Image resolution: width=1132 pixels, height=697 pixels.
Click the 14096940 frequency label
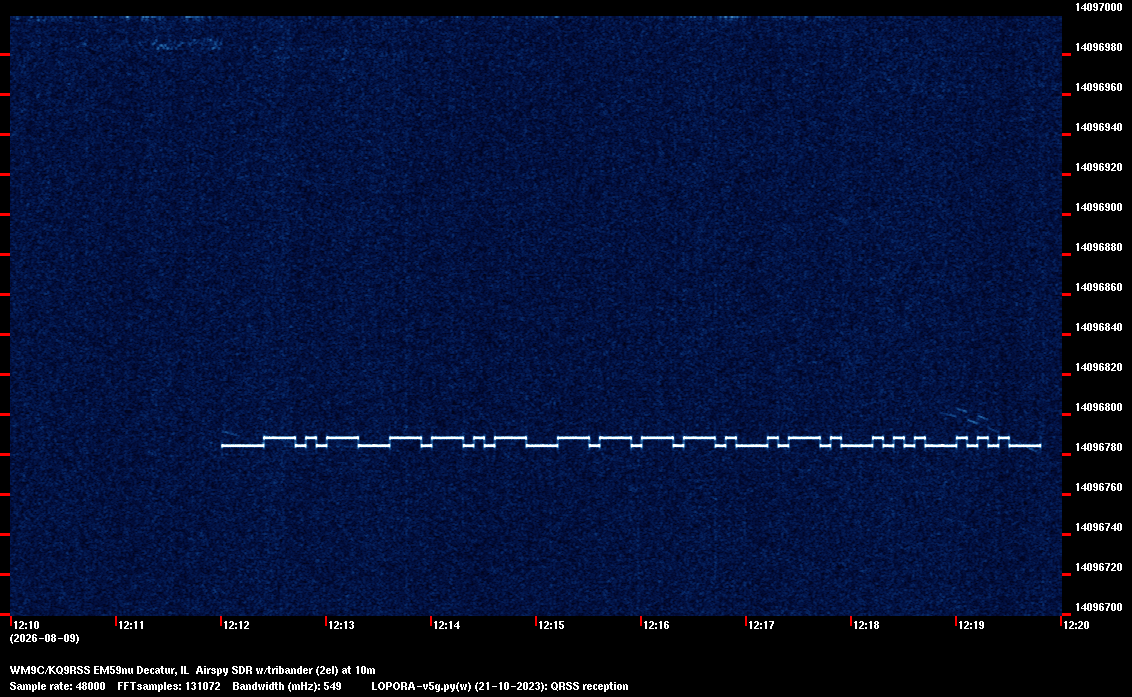coord(1098,127)
